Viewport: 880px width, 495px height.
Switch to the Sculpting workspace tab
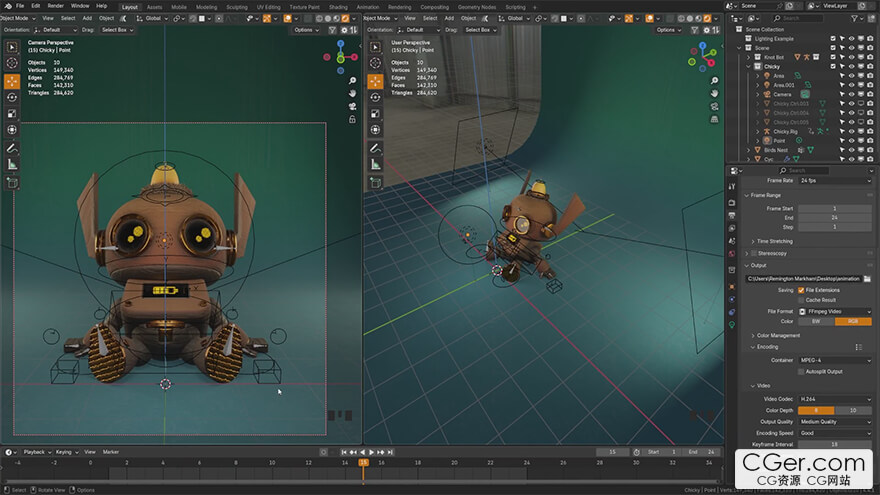(237, 6)
